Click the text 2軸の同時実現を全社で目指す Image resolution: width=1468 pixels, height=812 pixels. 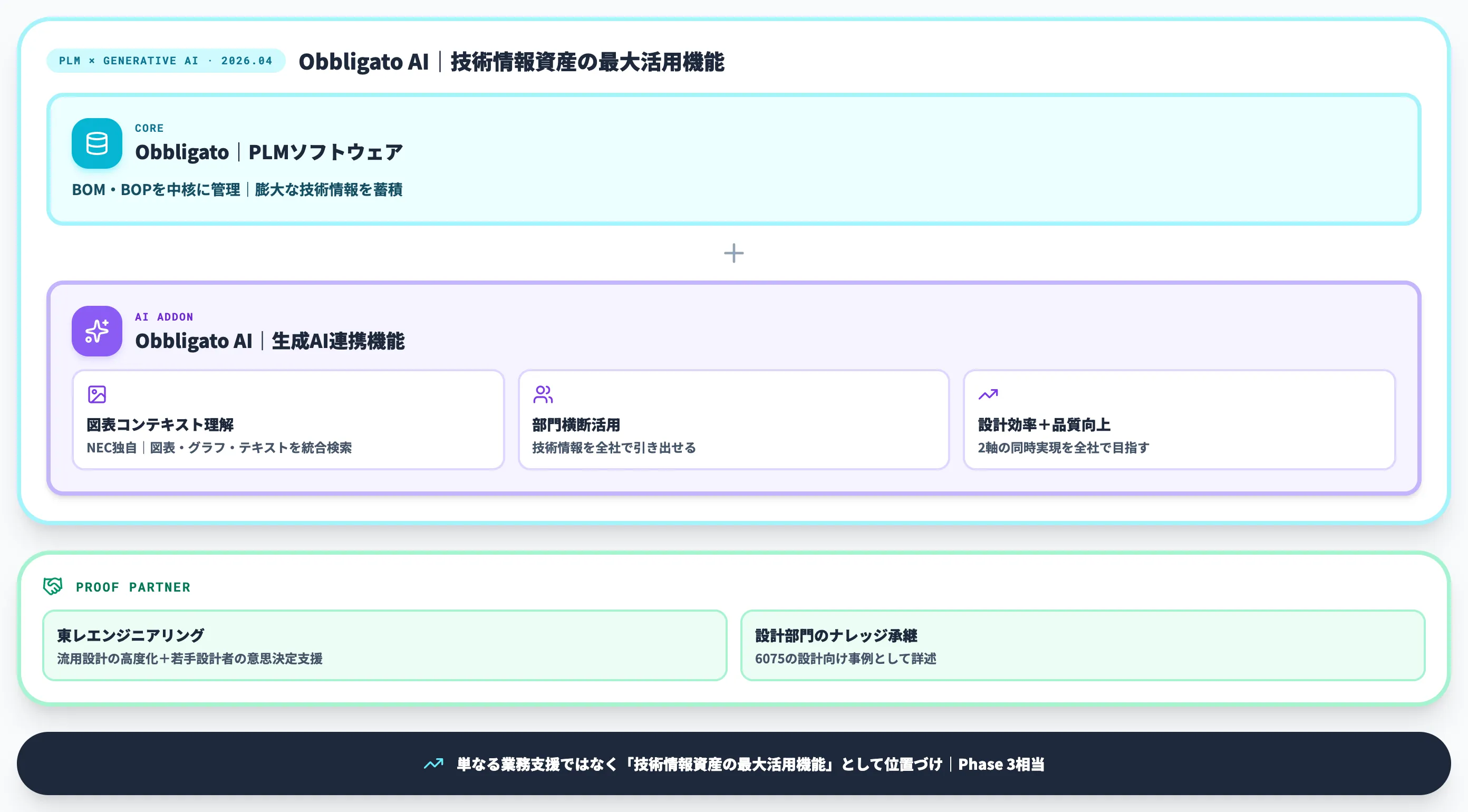point(1064,448)
